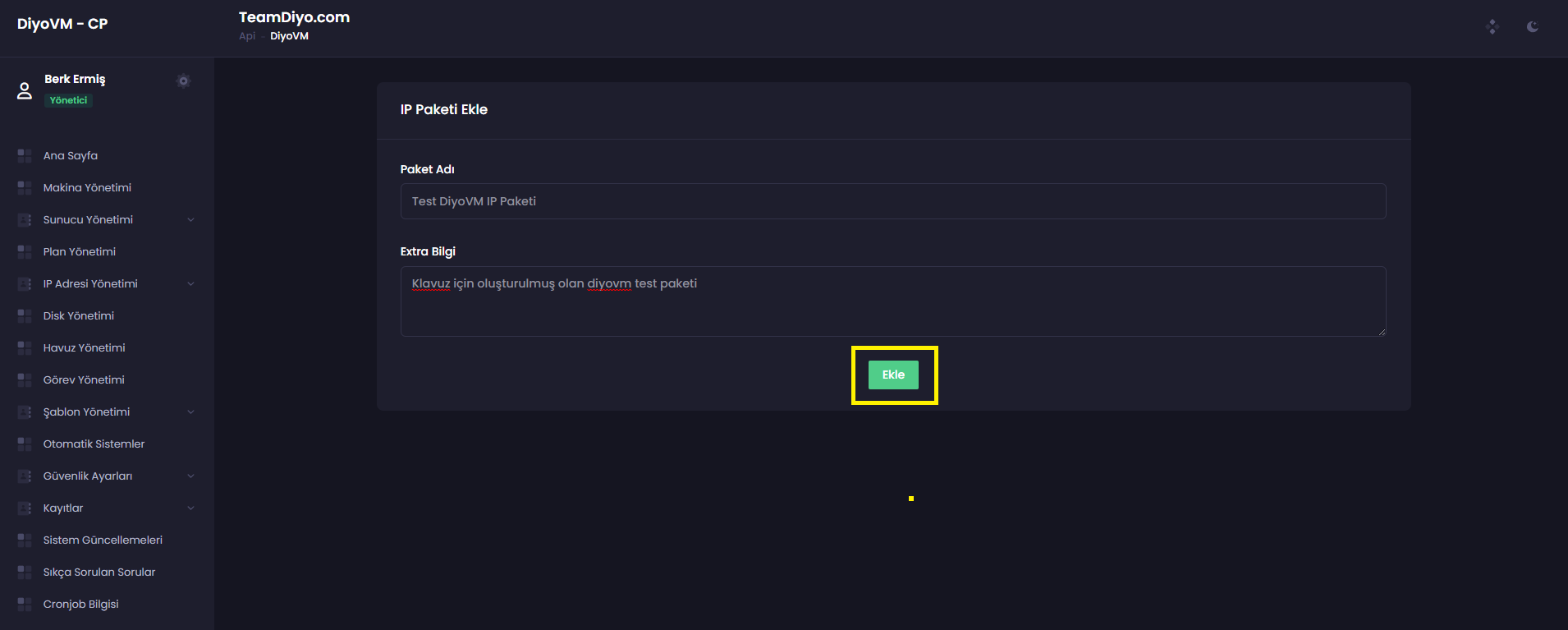Screen dimensions: 1568x630
Task: Expand Şablon Yönetimi submenu chevron
Action: pos(190,412)
